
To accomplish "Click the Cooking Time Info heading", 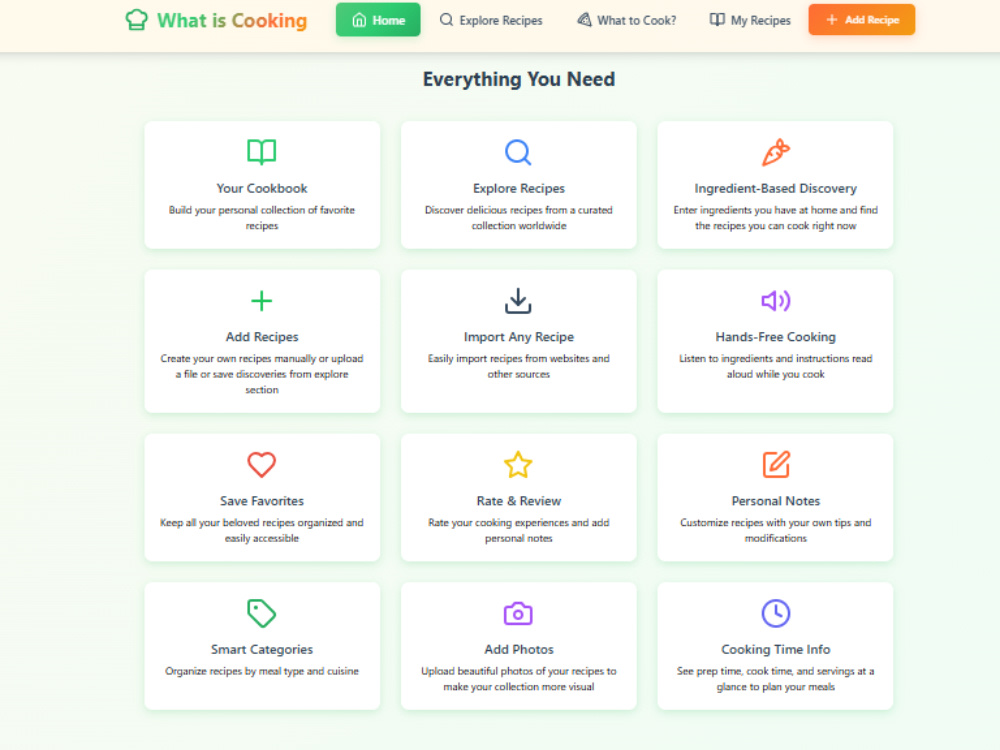I will 776,649.
